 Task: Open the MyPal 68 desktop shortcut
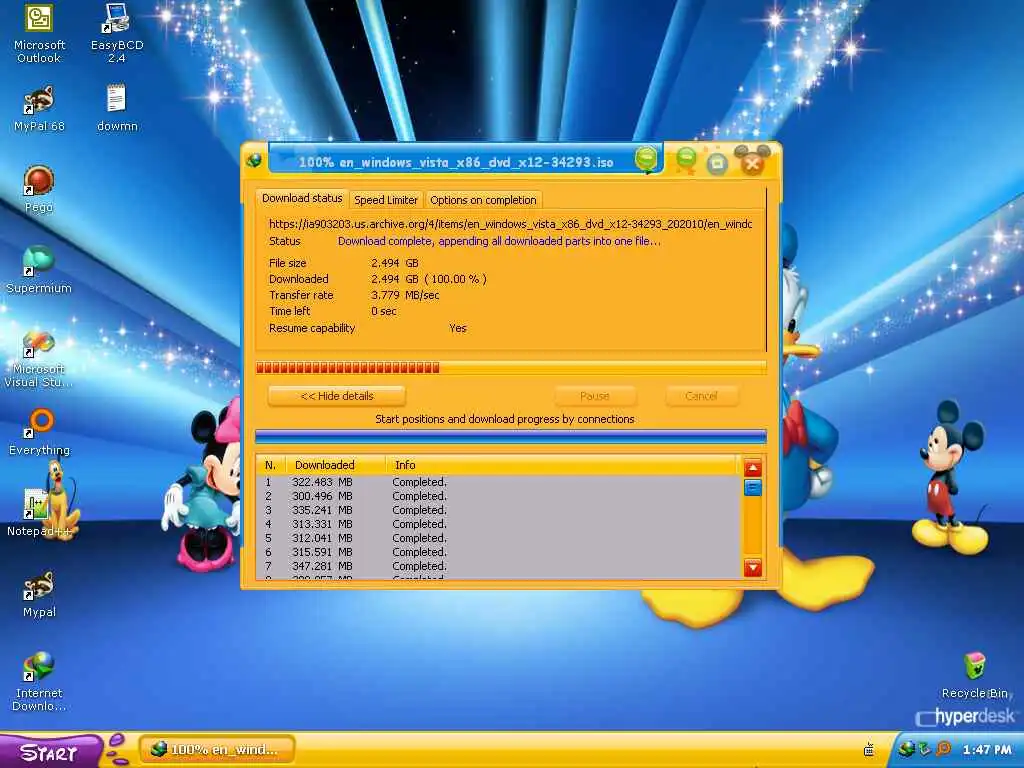pos(39,109)
